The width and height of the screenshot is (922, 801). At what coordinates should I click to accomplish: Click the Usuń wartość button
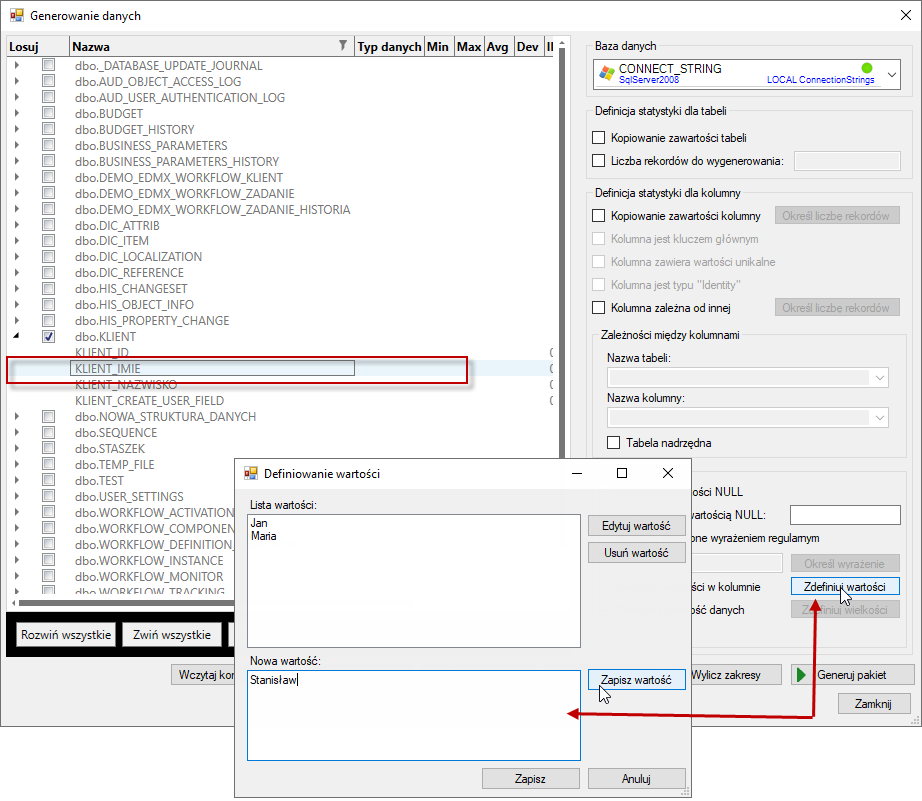point(636,553)
